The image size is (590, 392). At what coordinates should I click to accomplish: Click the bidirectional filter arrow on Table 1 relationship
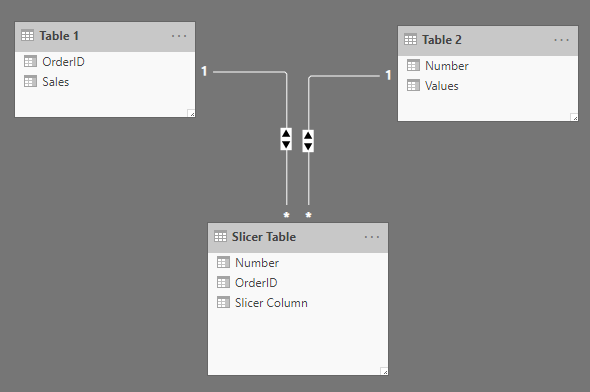pyautogui.click(x=286, y=139)
